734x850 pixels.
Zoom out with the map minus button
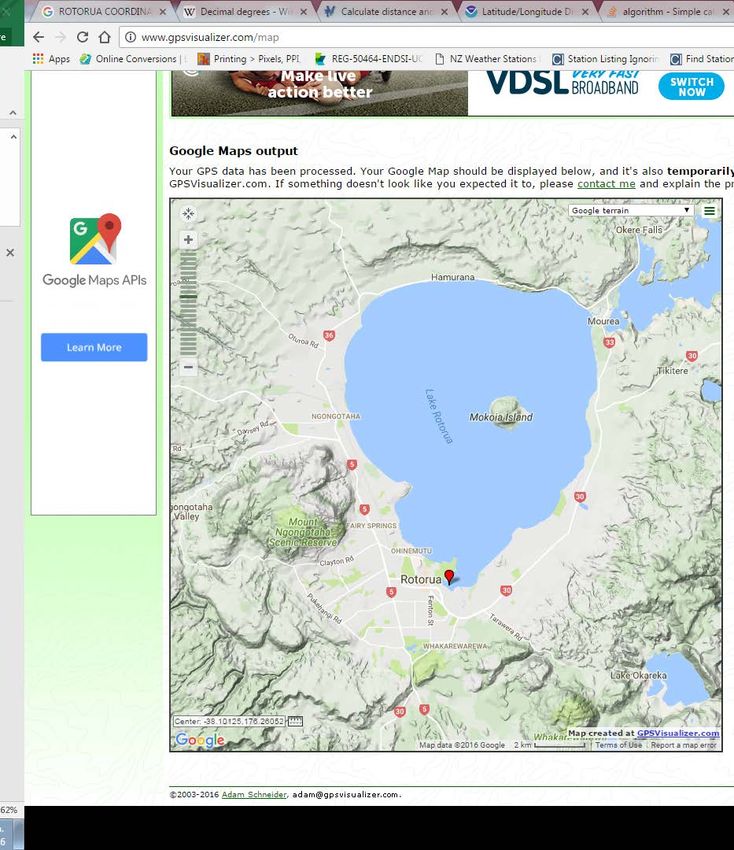[x=188, y=367]
